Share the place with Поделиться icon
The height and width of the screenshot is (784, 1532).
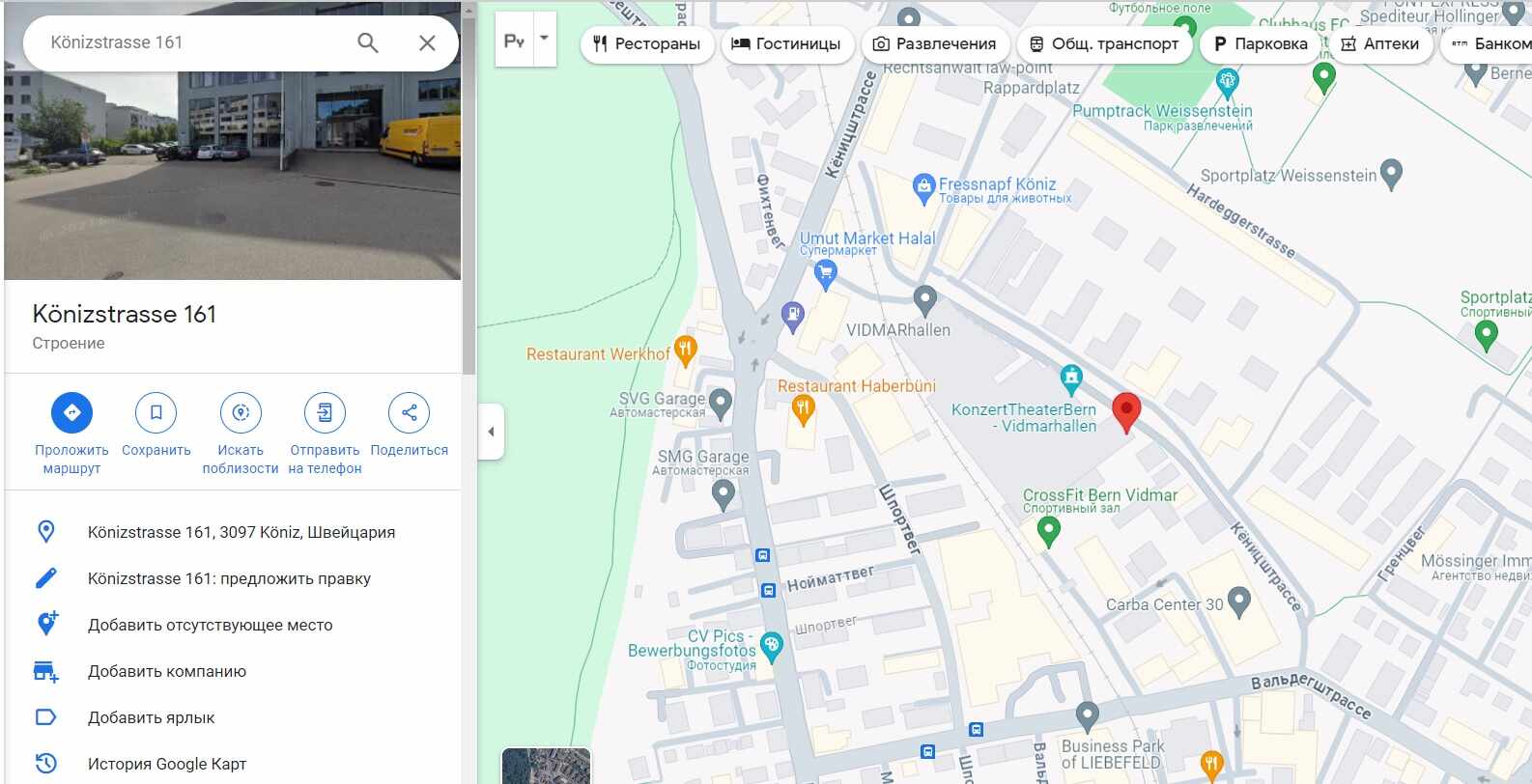(x=409, y=412)
